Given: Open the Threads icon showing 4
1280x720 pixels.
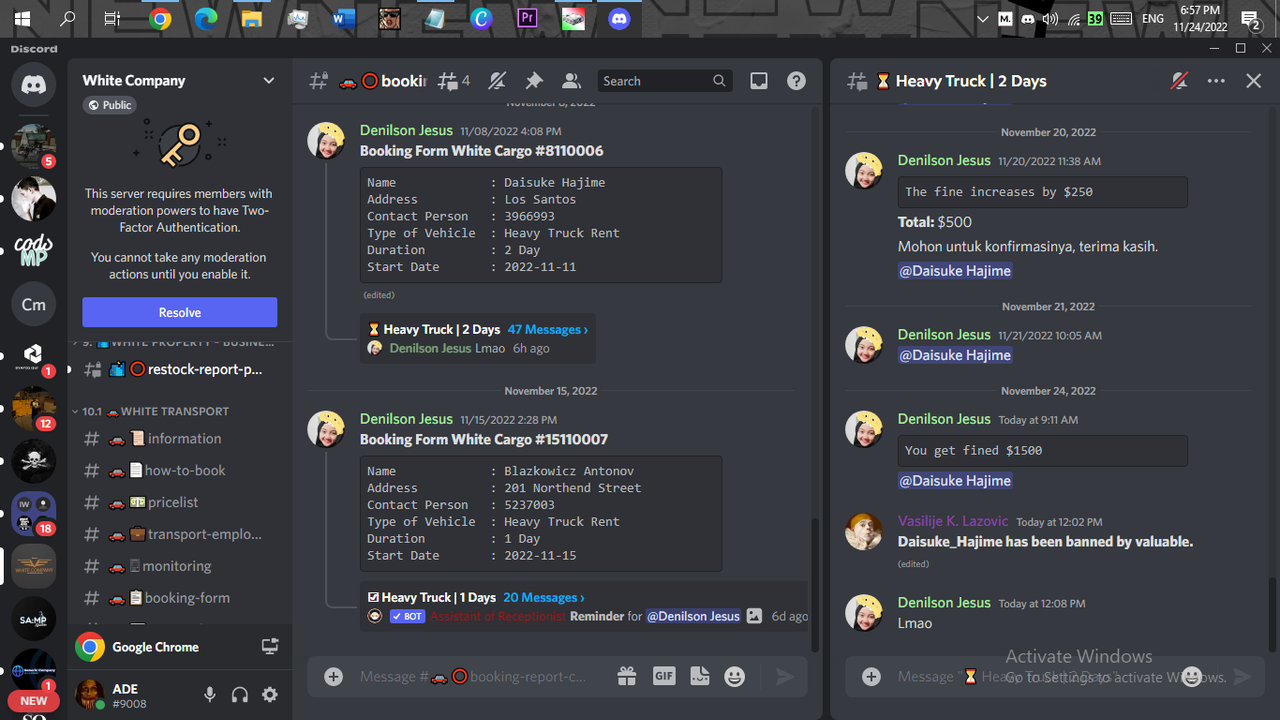Looking at the screenshot, I should [453, 81].
